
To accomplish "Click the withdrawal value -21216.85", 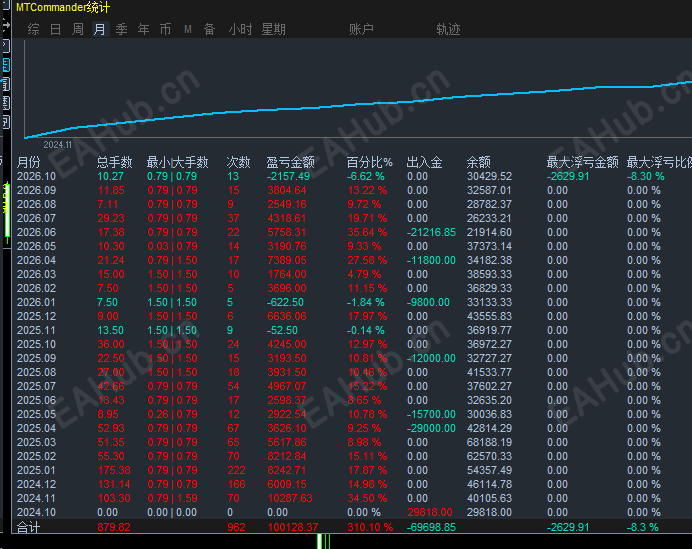I will coord(431,232).
